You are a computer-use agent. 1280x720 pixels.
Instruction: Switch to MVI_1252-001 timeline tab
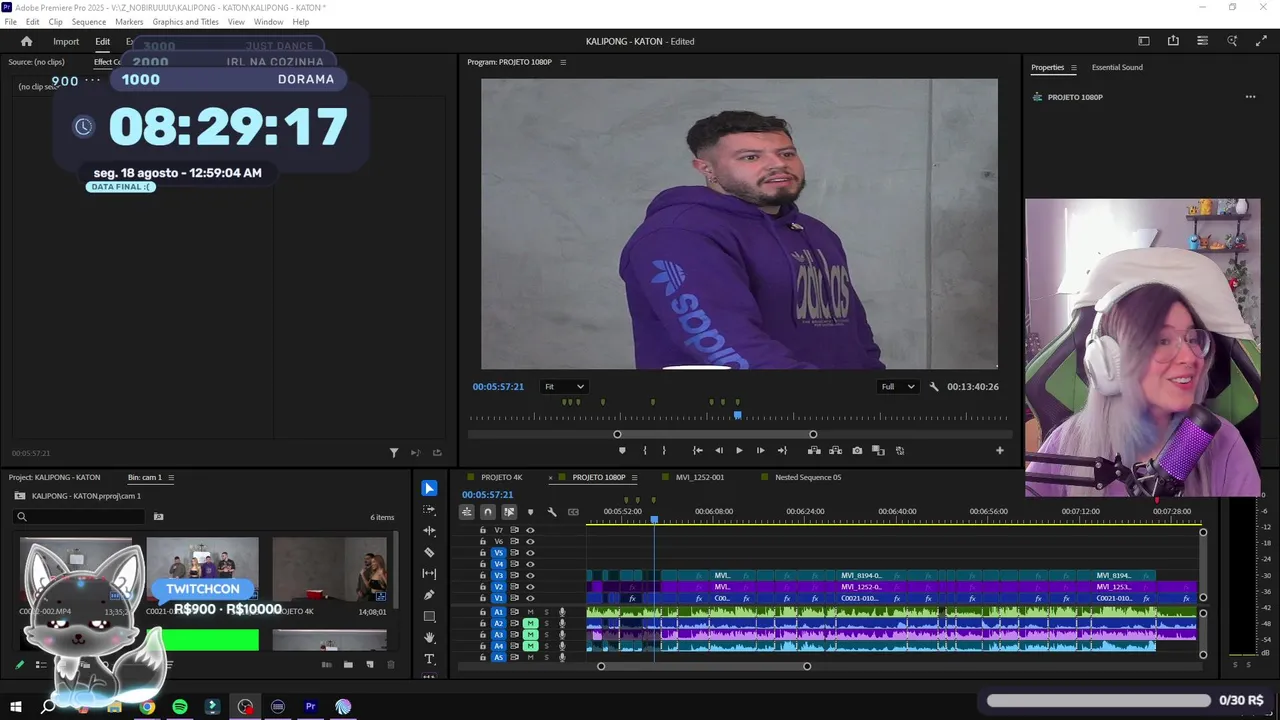click(x=700, y=478)
